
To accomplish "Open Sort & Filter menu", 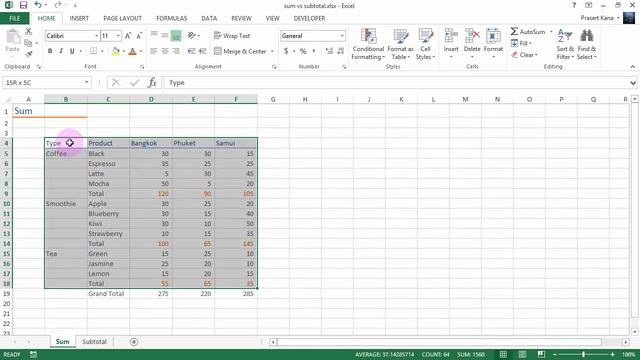I will pyautogui.click(x=565, y=44).
